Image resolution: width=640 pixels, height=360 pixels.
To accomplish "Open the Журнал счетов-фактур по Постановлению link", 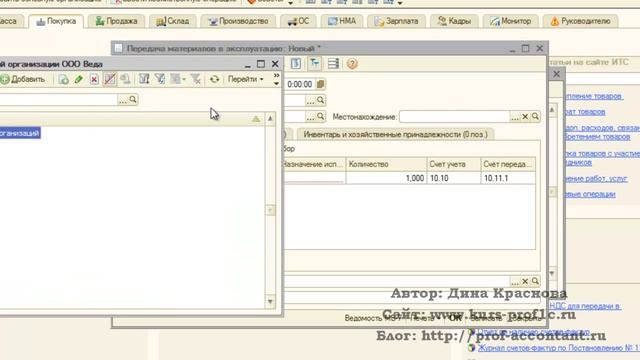I will click(x=559, y=348).
